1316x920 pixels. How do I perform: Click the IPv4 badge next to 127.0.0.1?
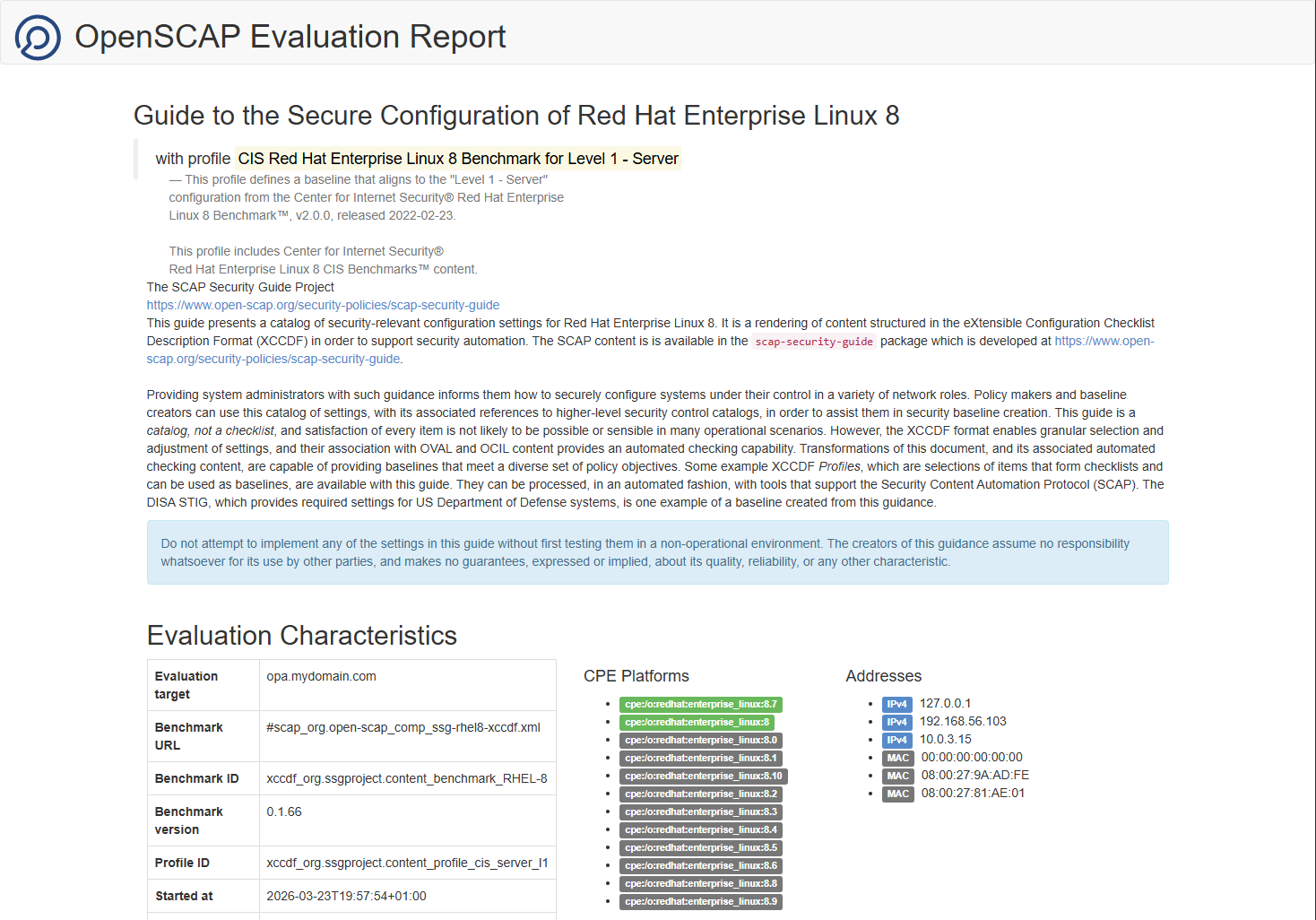(x=897, y=704)
